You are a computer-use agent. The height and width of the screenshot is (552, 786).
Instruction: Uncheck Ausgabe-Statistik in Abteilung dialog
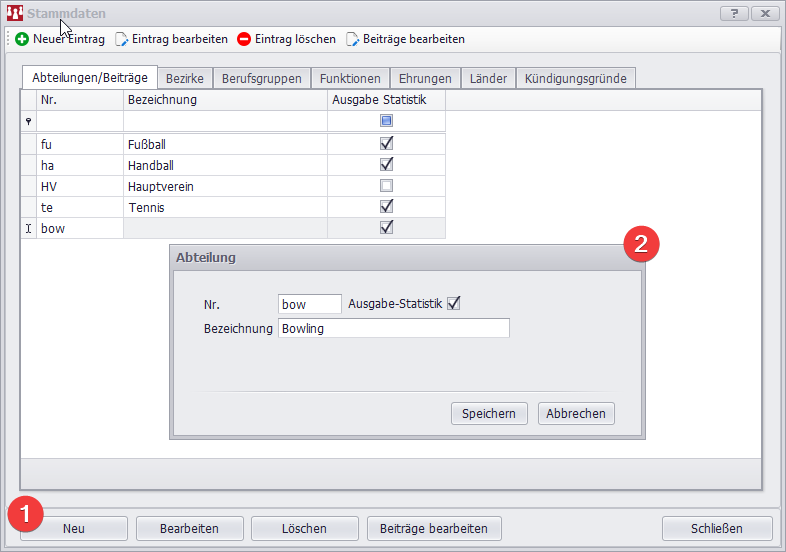[453, 303]
